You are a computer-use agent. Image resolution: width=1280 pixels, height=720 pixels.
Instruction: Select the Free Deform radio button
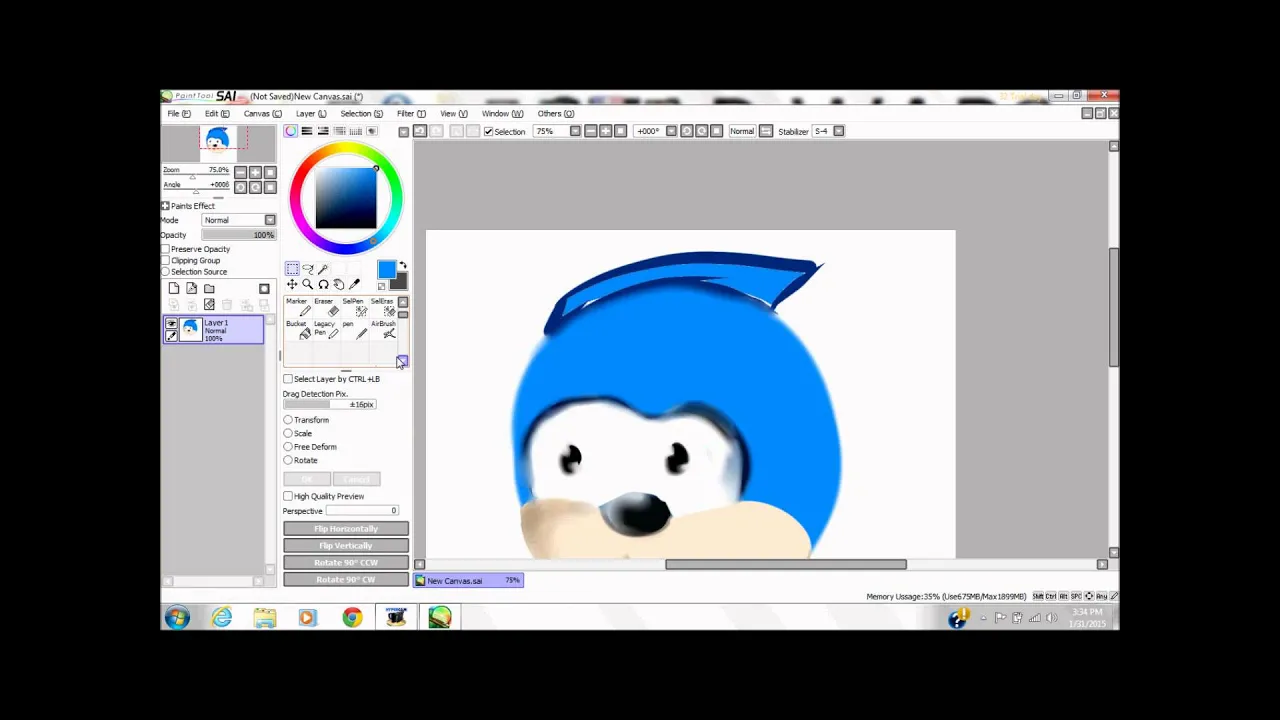288,447
